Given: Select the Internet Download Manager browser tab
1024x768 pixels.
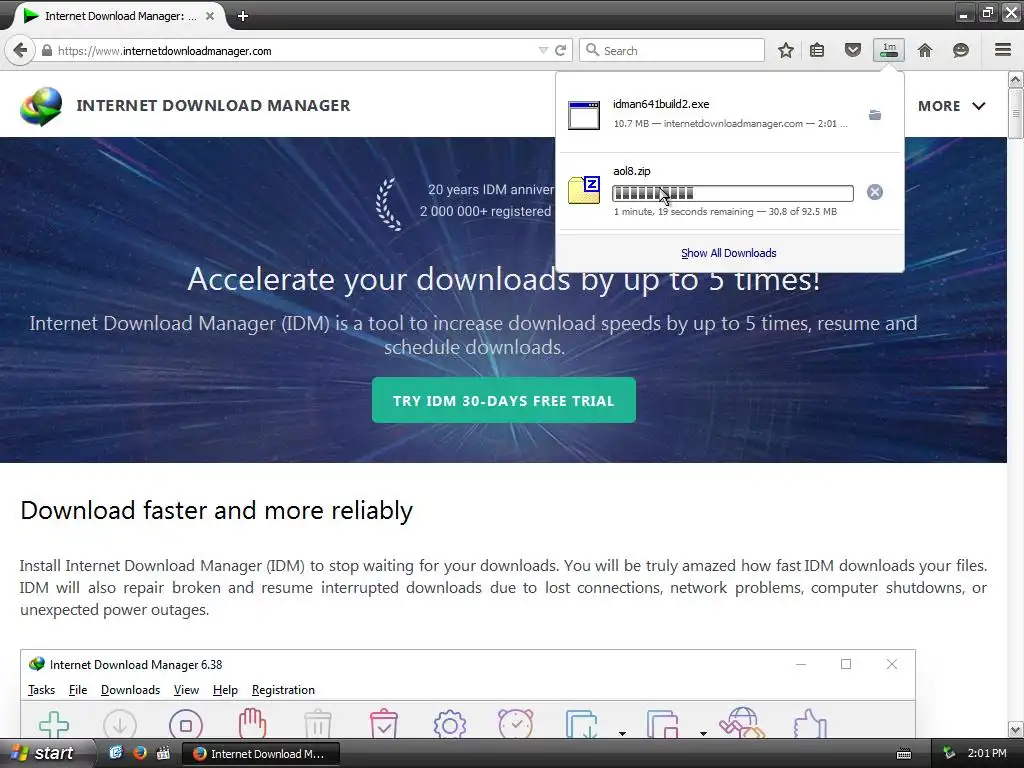Looking at the screenshot, I should [x=118, y=16].
